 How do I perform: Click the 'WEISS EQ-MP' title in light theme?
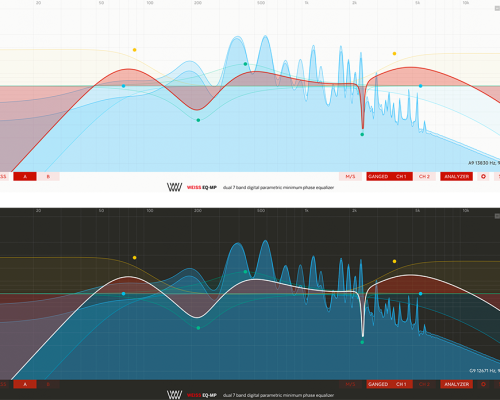click(x=202, y=188)
